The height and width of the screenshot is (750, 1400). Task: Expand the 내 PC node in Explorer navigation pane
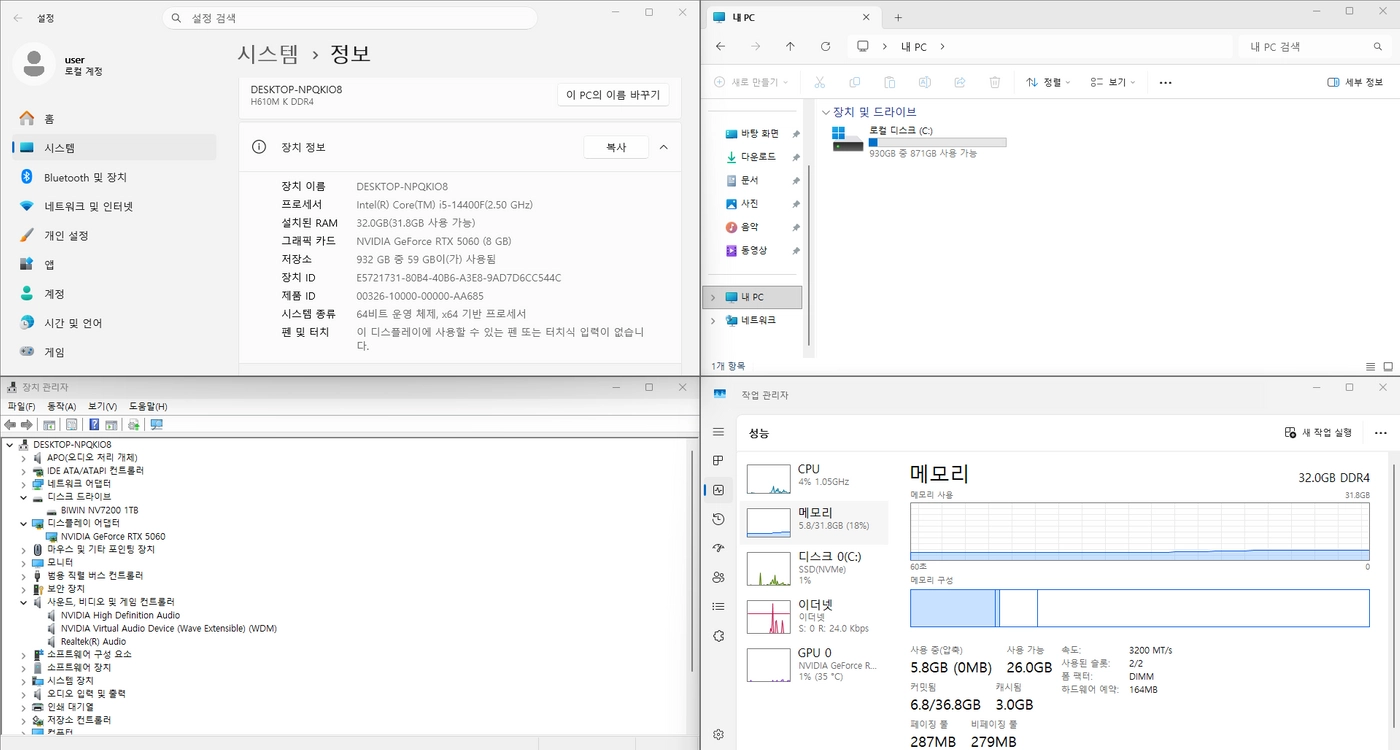pos(713,297)
